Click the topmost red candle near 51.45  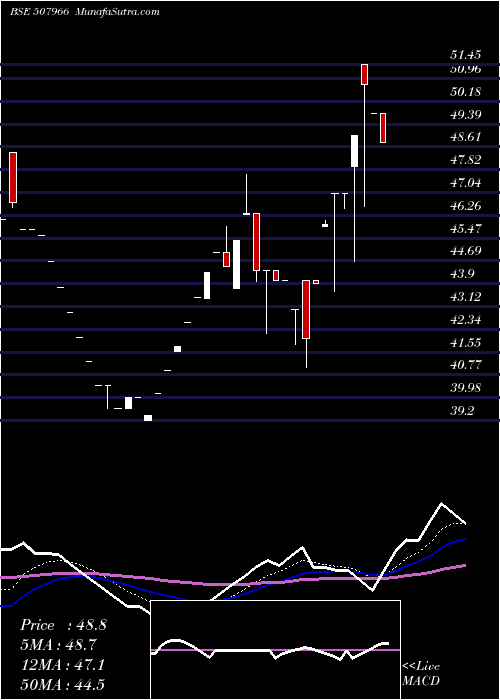(x=365, y=74)
